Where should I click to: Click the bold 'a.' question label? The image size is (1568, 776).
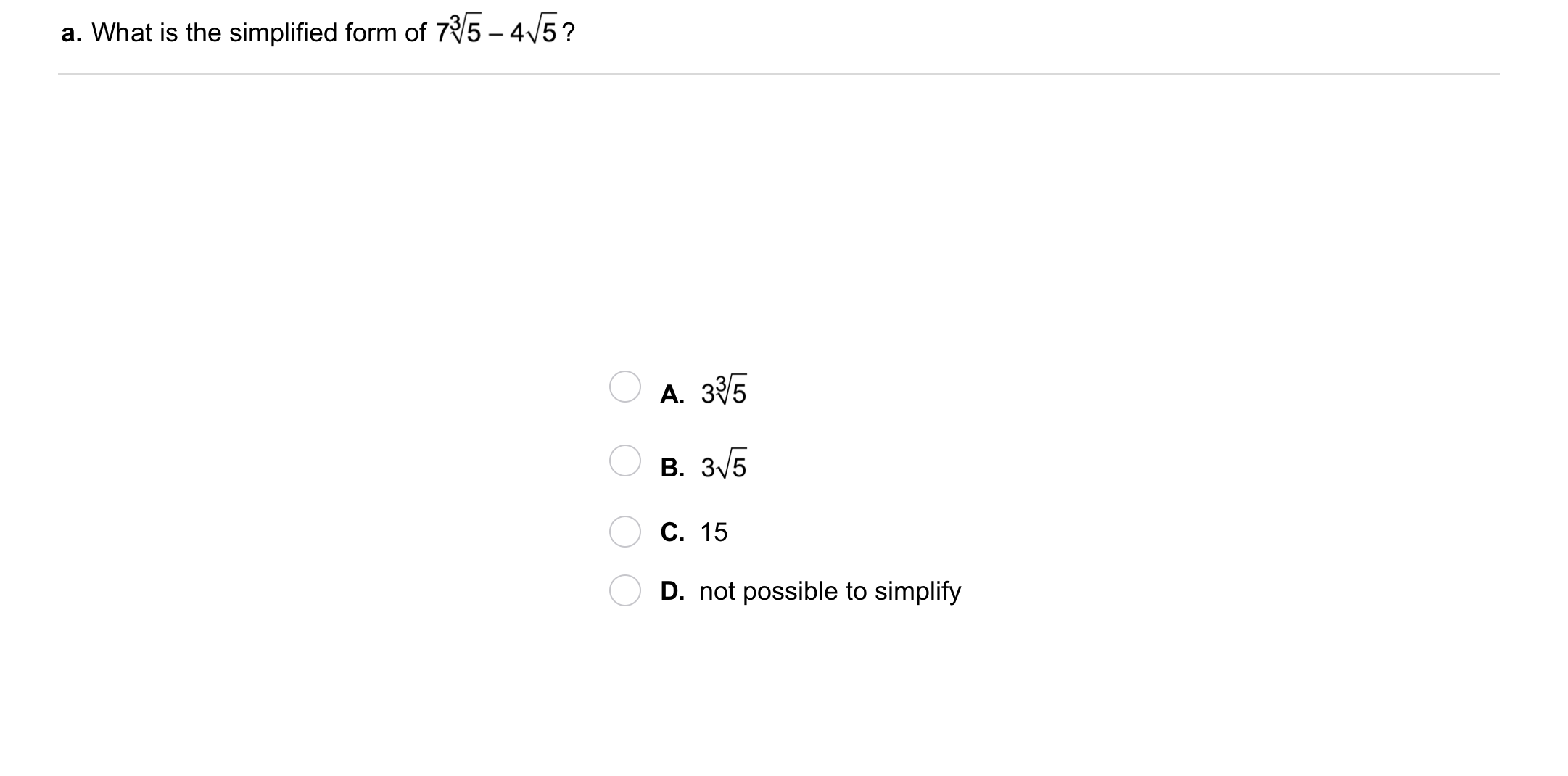click(x=71, y=33)
